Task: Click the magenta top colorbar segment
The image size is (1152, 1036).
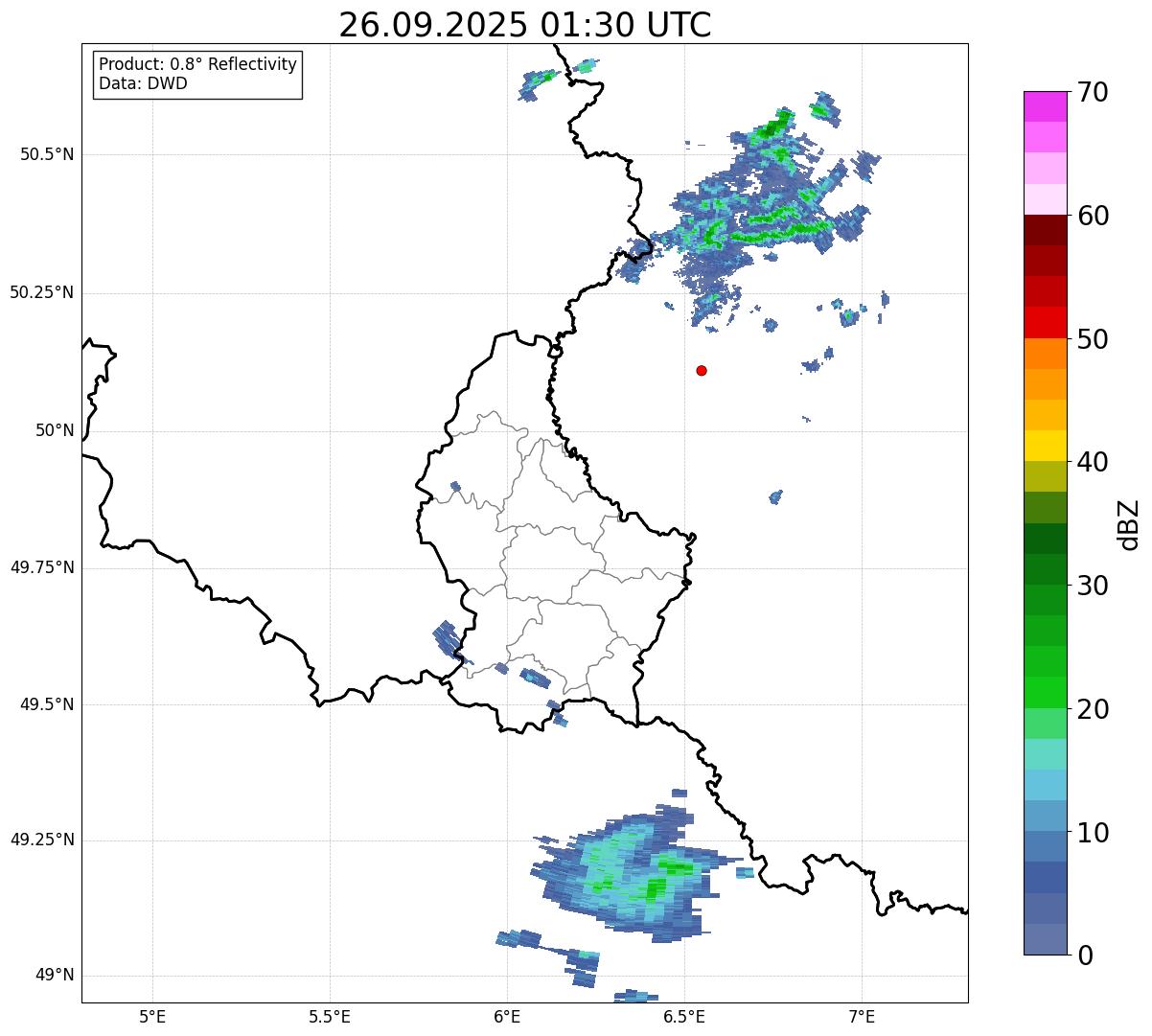Action: [1046, 106]
